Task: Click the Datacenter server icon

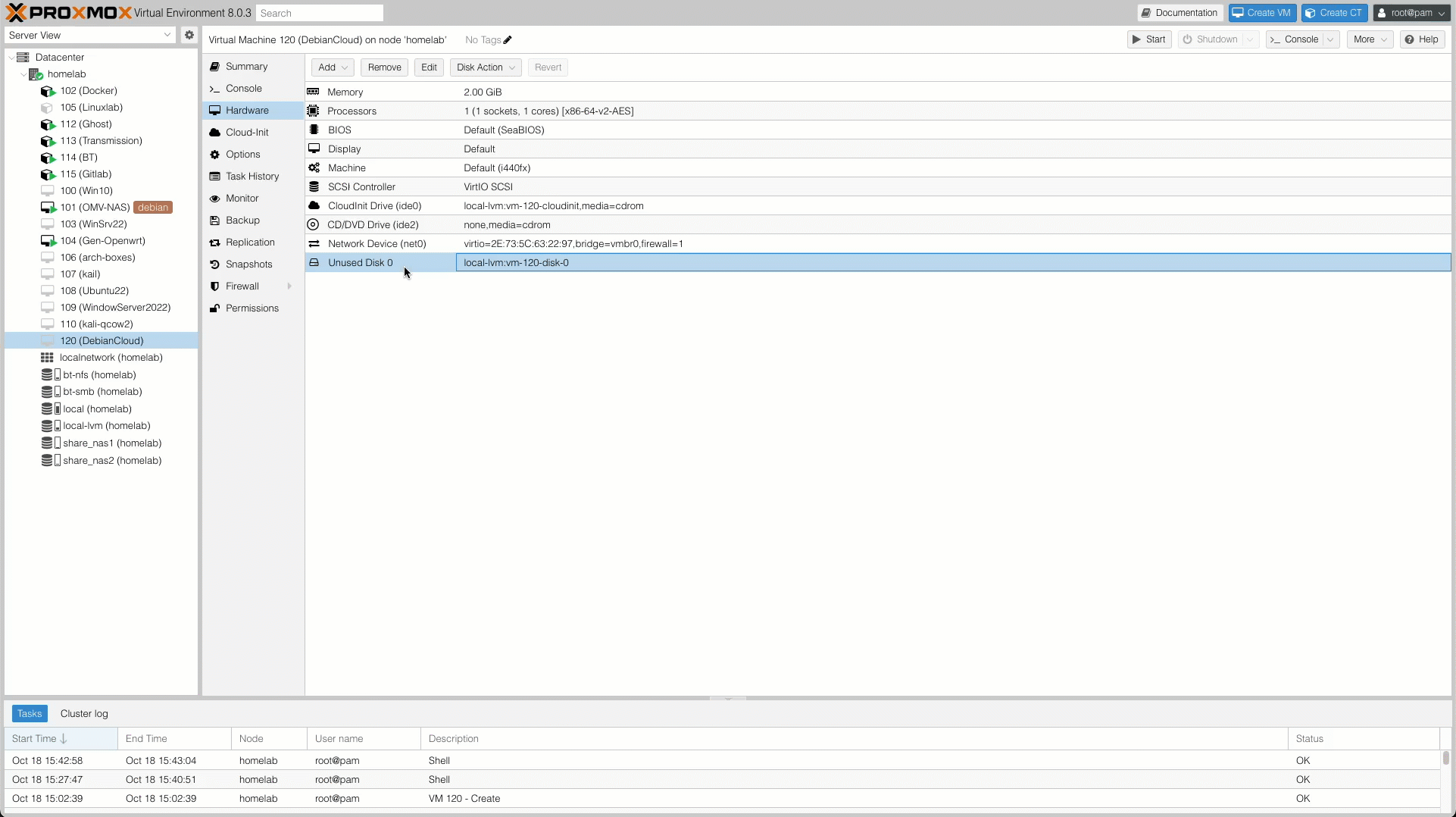Action: tap(23, 57)
